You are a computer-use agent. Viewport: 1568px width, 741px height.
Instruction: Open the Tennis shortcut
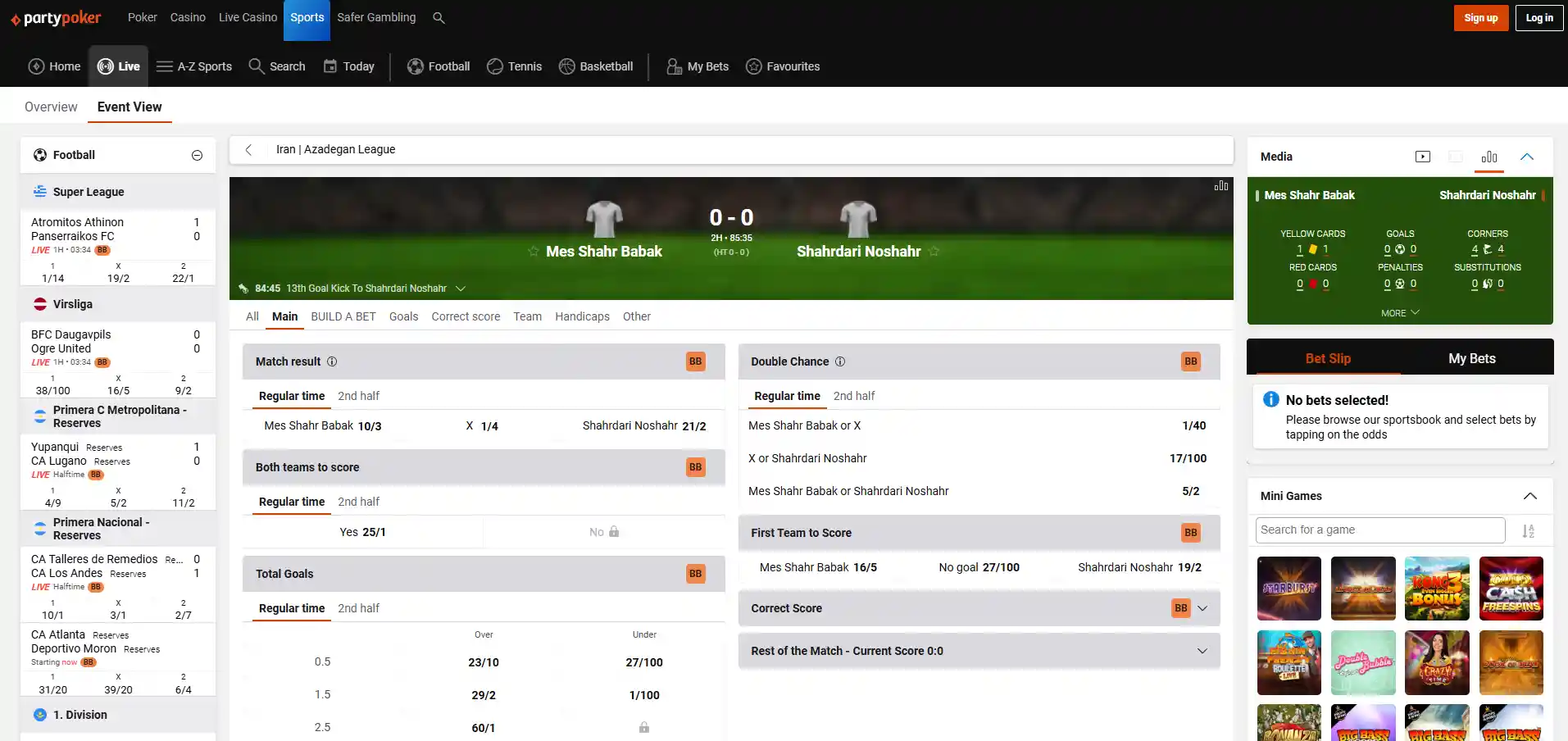coord(514,66)
